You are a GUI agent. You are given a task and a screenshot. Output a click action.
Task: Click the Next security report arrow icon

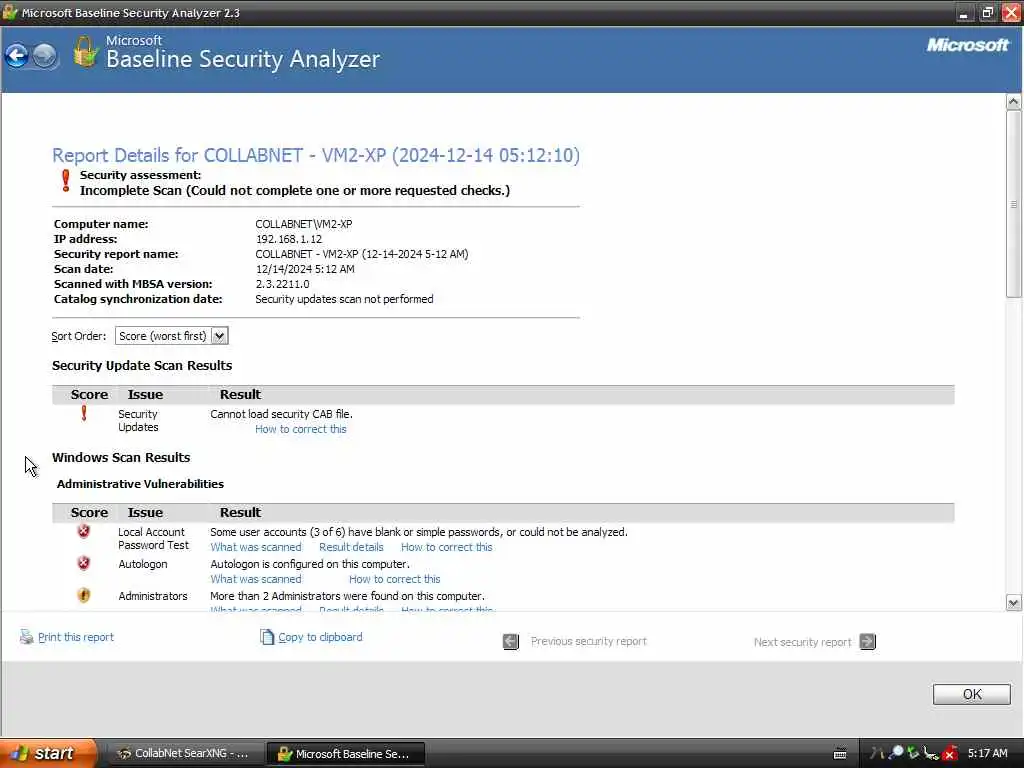point(868,642)
